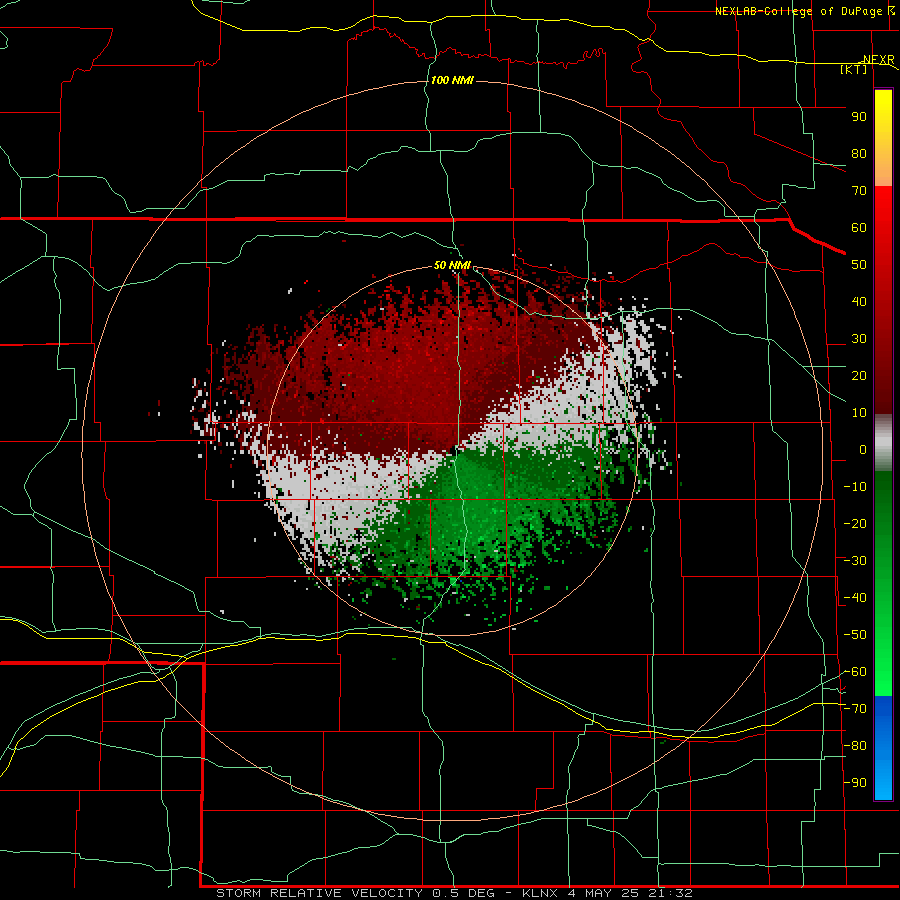
Task: Click the 0 value on velocity scale
Action: click(863, 449)
